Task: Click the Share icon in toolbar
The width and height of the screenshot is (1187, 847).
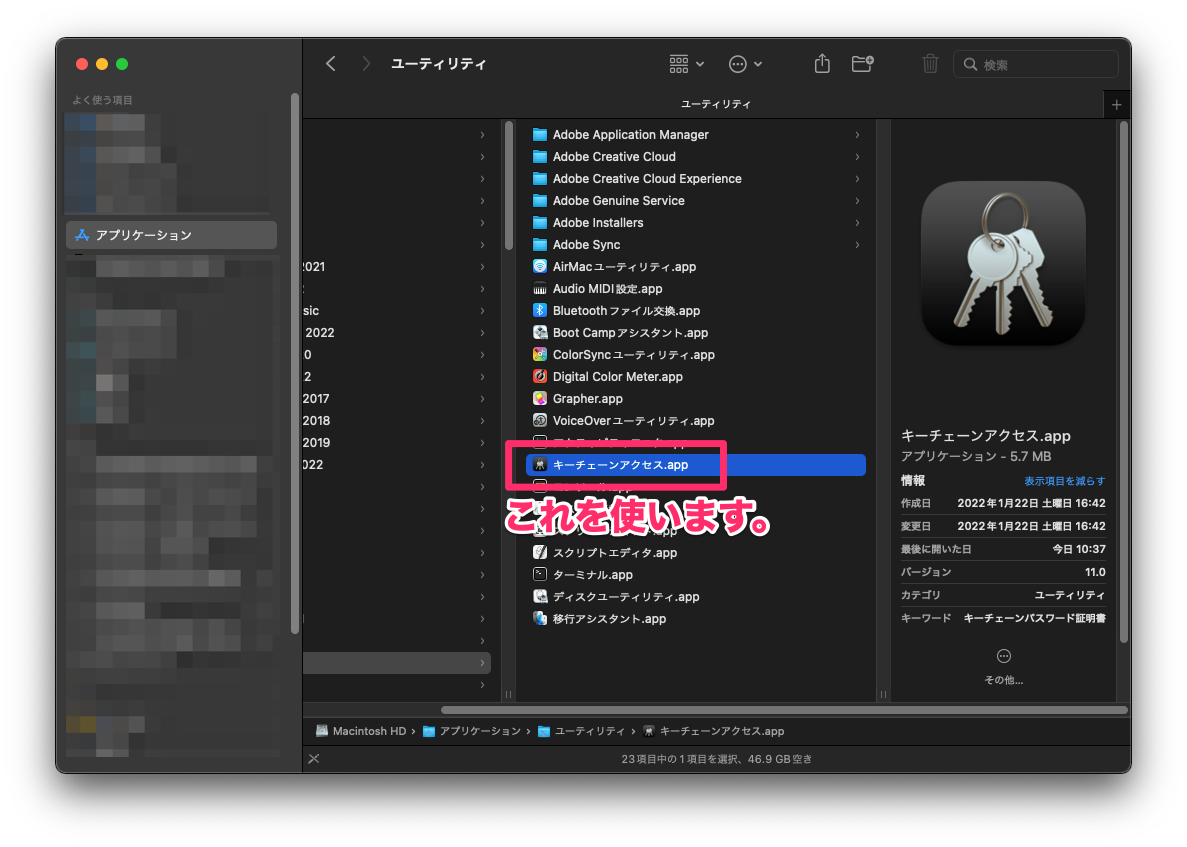Action: (x=822, y=64)
